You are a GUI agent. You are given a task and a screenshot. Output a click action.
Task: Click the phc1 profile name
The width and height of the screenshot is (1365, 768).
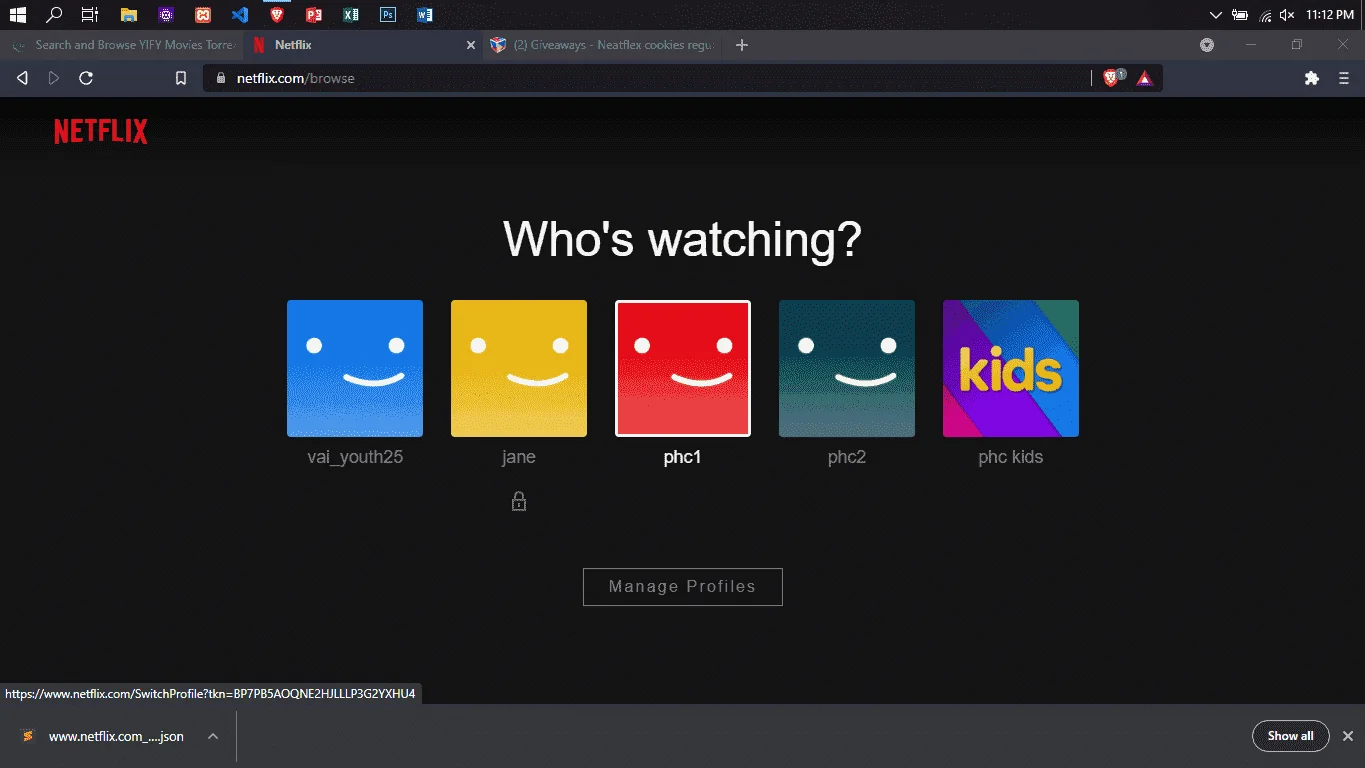click(x=683, y=457)
